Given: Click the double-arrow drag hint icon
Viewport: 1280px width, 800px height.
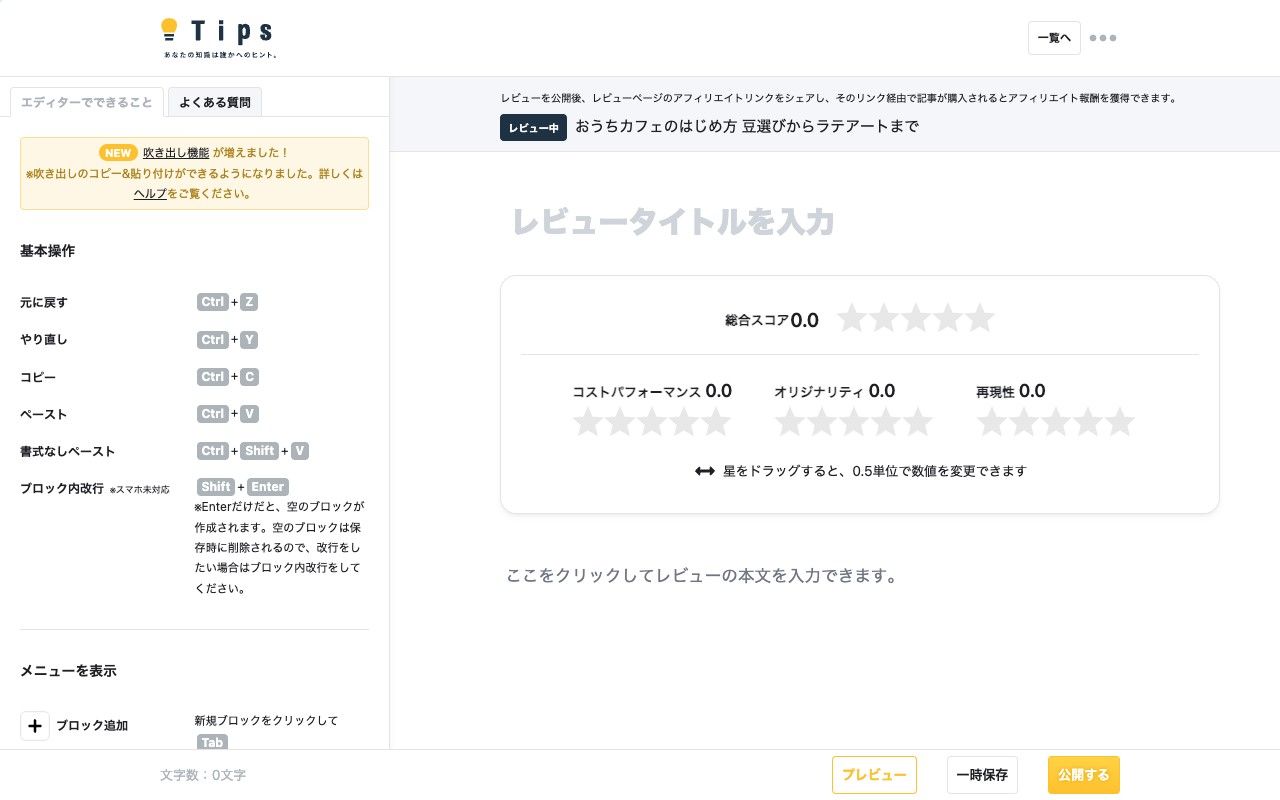Looking at the screenshot, I should pos(704,471).
